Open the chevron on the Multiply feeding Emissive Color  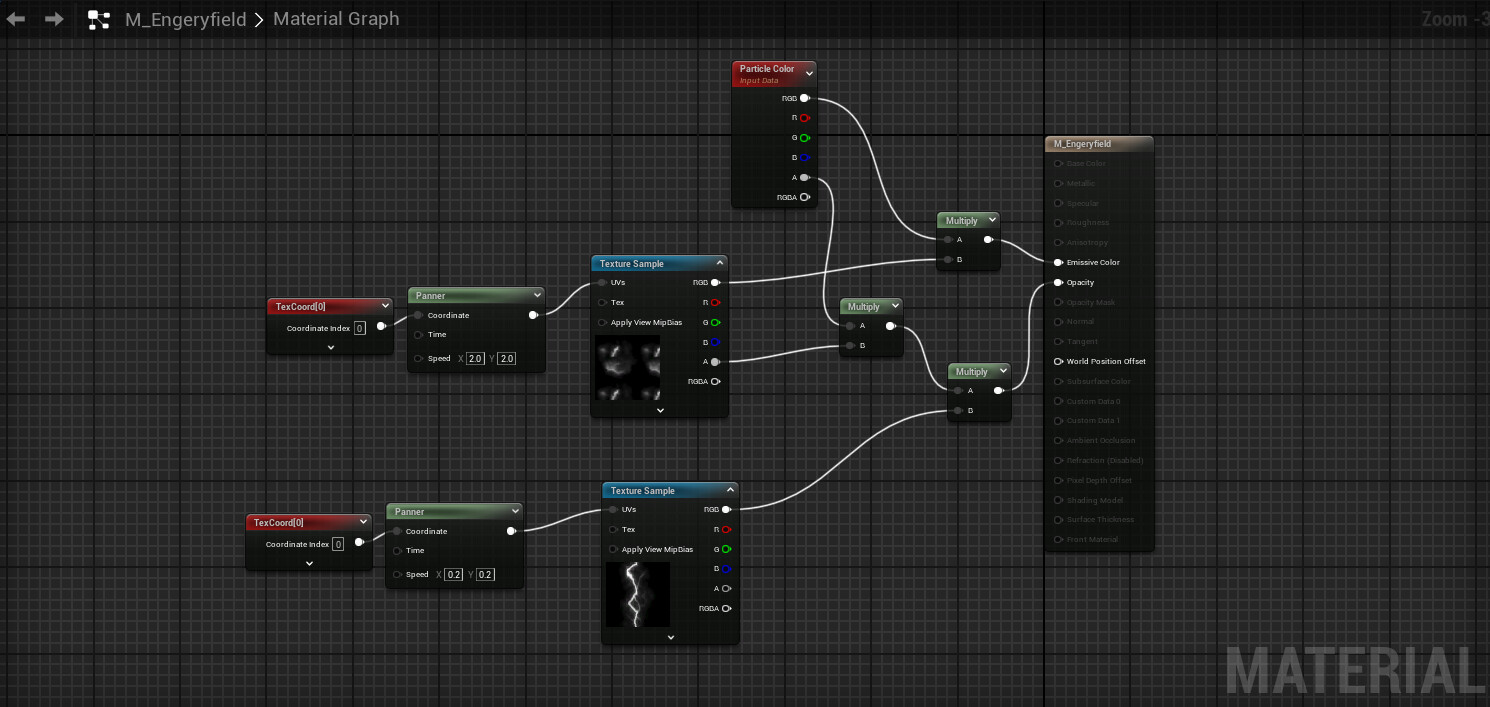pos(992,220)
